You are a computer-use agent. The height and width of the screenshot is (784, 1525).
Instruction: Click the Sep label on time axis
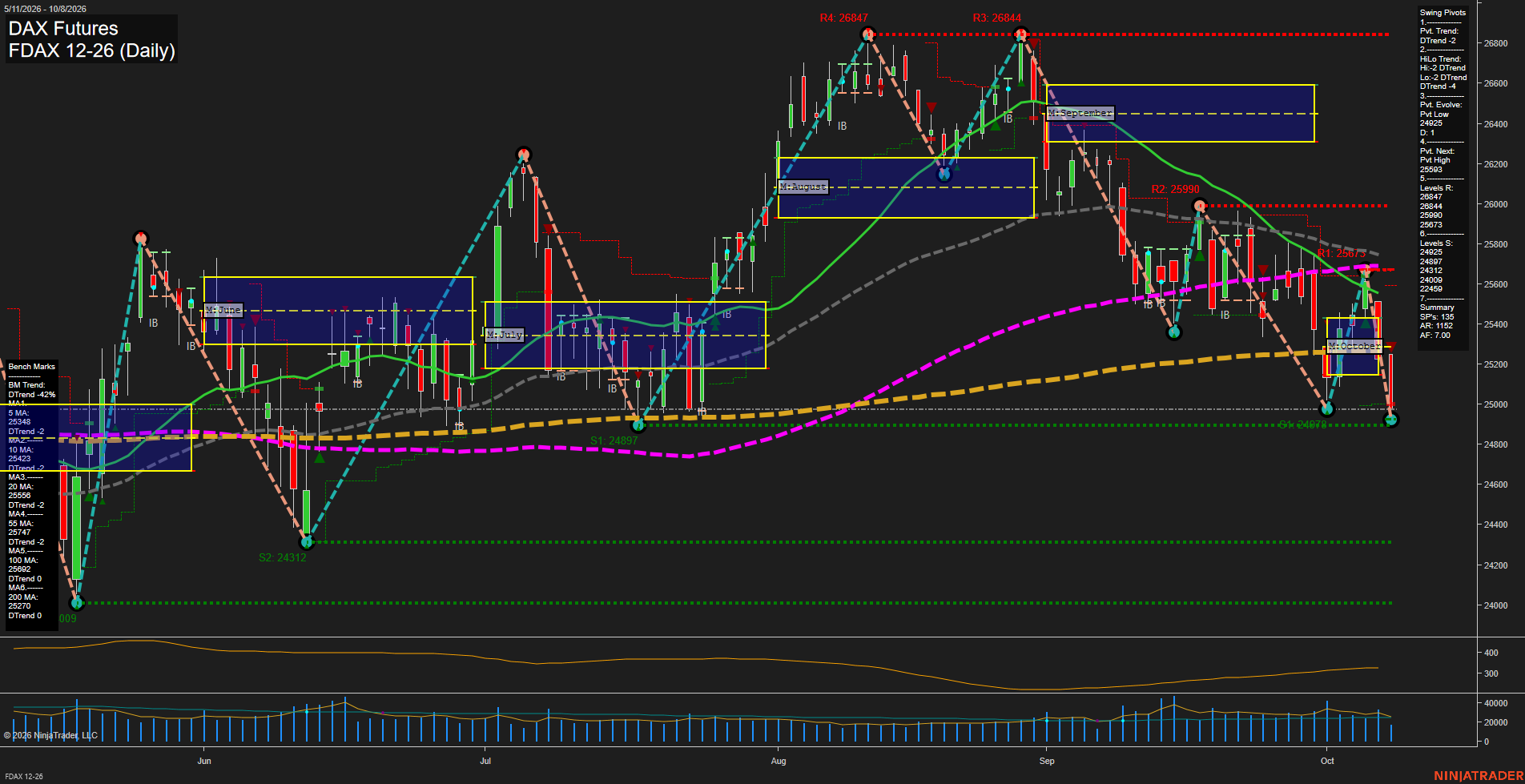[1047, 761]
